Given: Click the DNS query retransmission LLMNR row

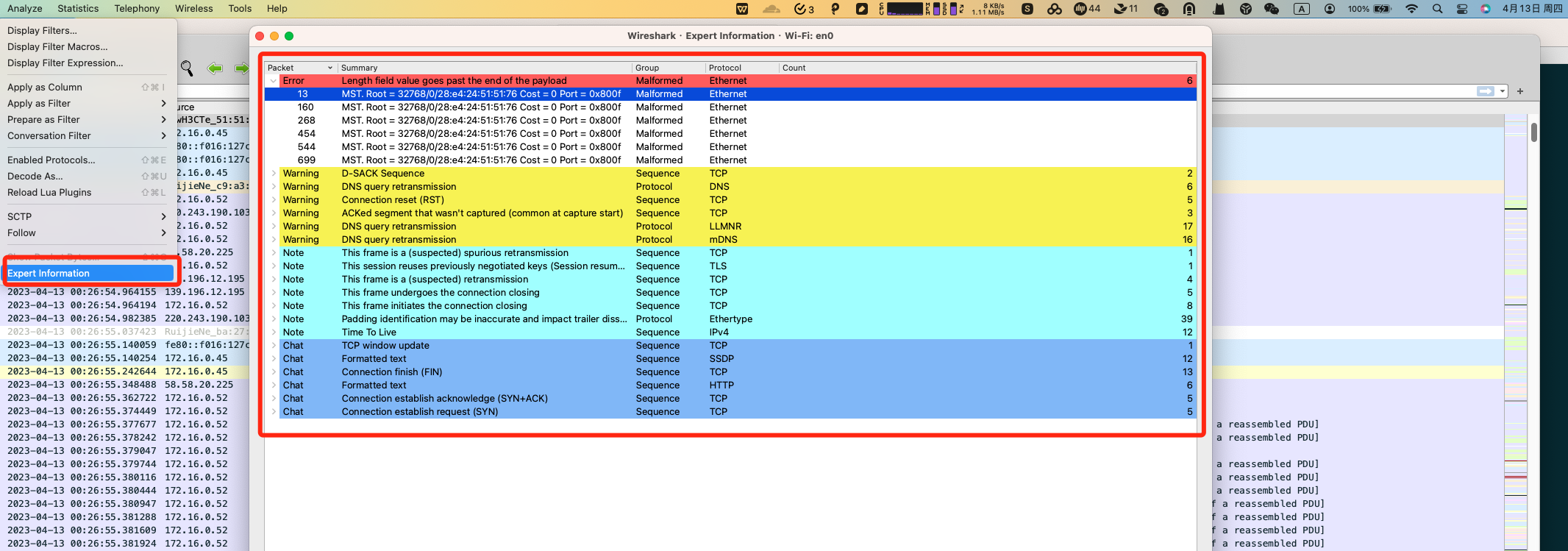Looking at the screenshot, I should tap(730, 227).
